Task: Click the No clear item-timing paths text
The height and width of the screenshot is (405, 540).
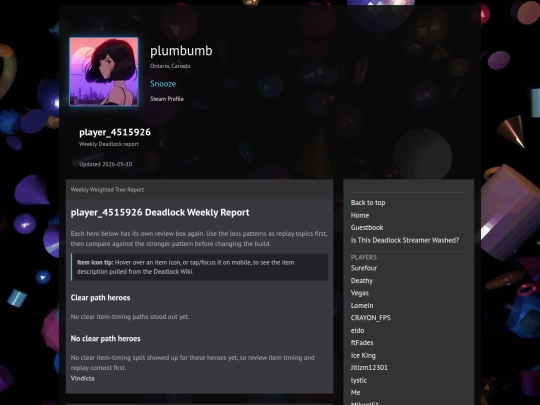Action: pos(130,316)
